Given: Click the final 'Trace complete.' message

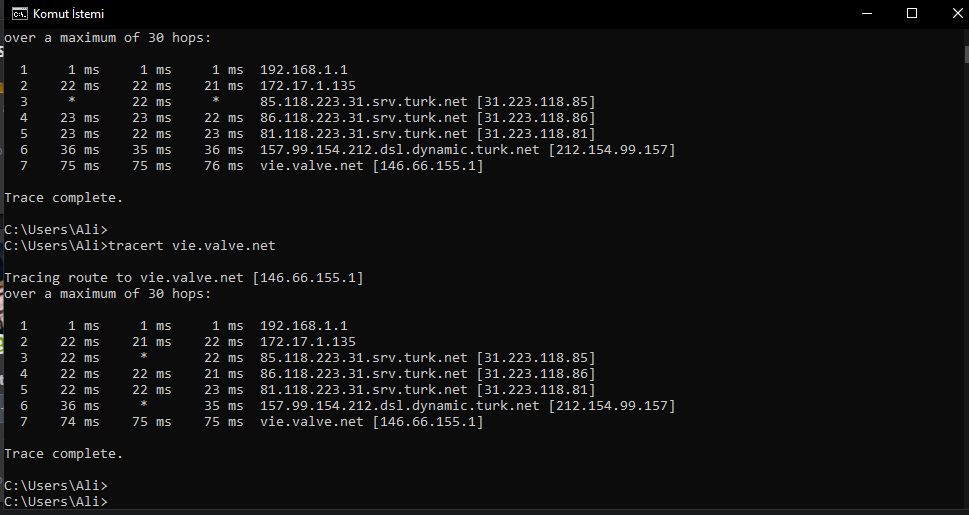Looking at the screenshot, I should click(64, 453).
